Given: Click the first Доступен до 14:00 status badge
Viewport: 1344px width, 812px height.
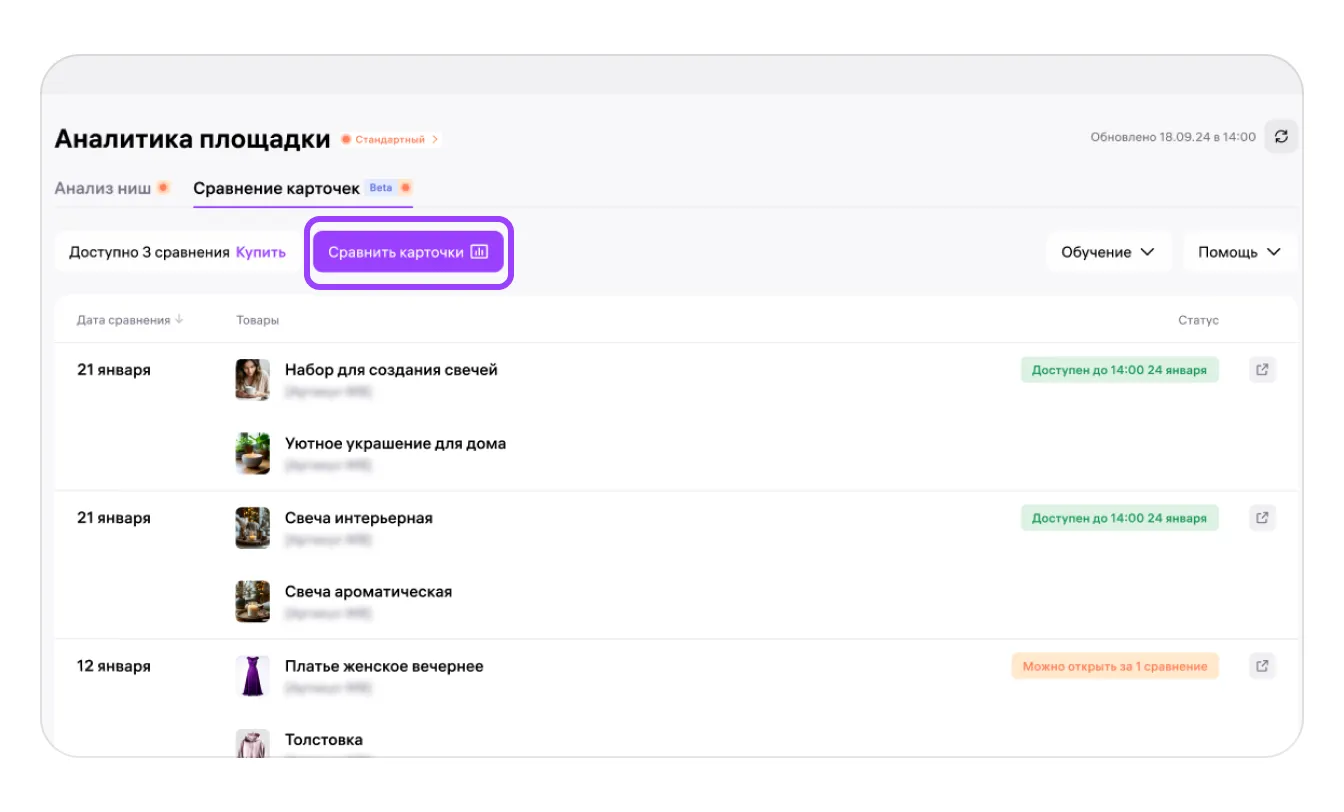Looking at the screenshot, I should click(x=1119, y=370).
